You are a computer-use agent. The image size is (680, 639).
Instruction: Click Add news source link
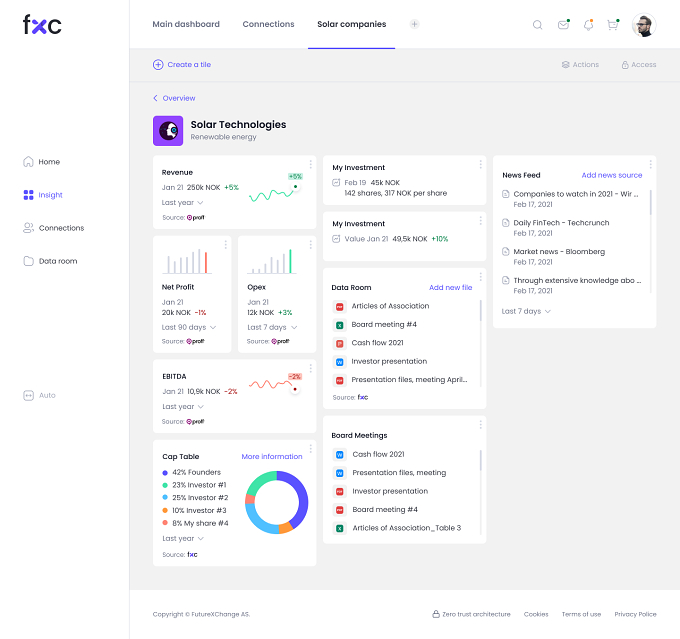611,175
